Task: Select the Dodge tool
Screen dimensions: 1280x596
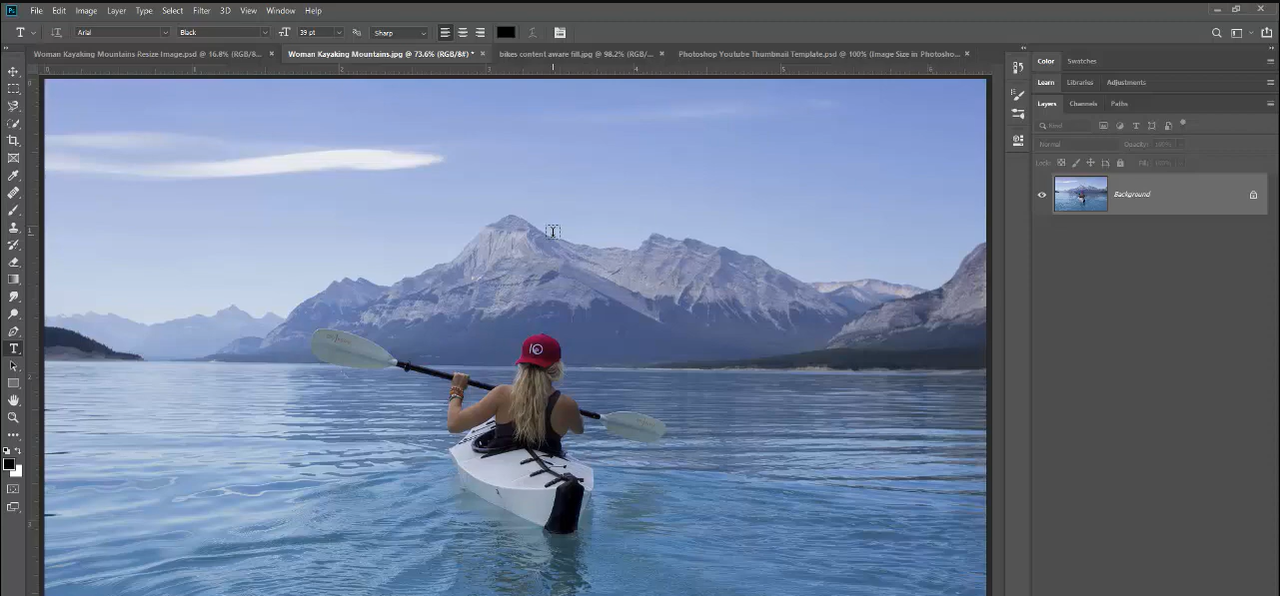Action: point(13,314)
